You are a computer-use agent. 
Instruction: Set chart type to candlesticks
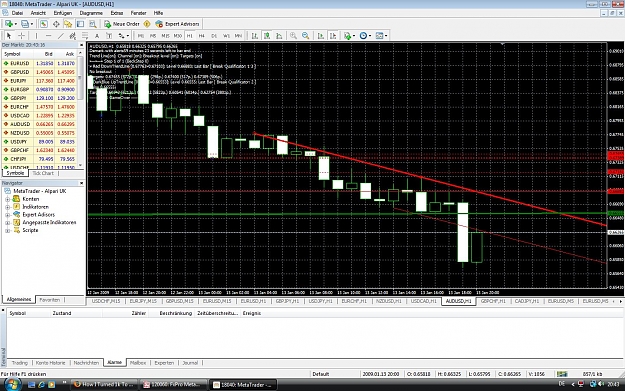(x=267, y=36)
